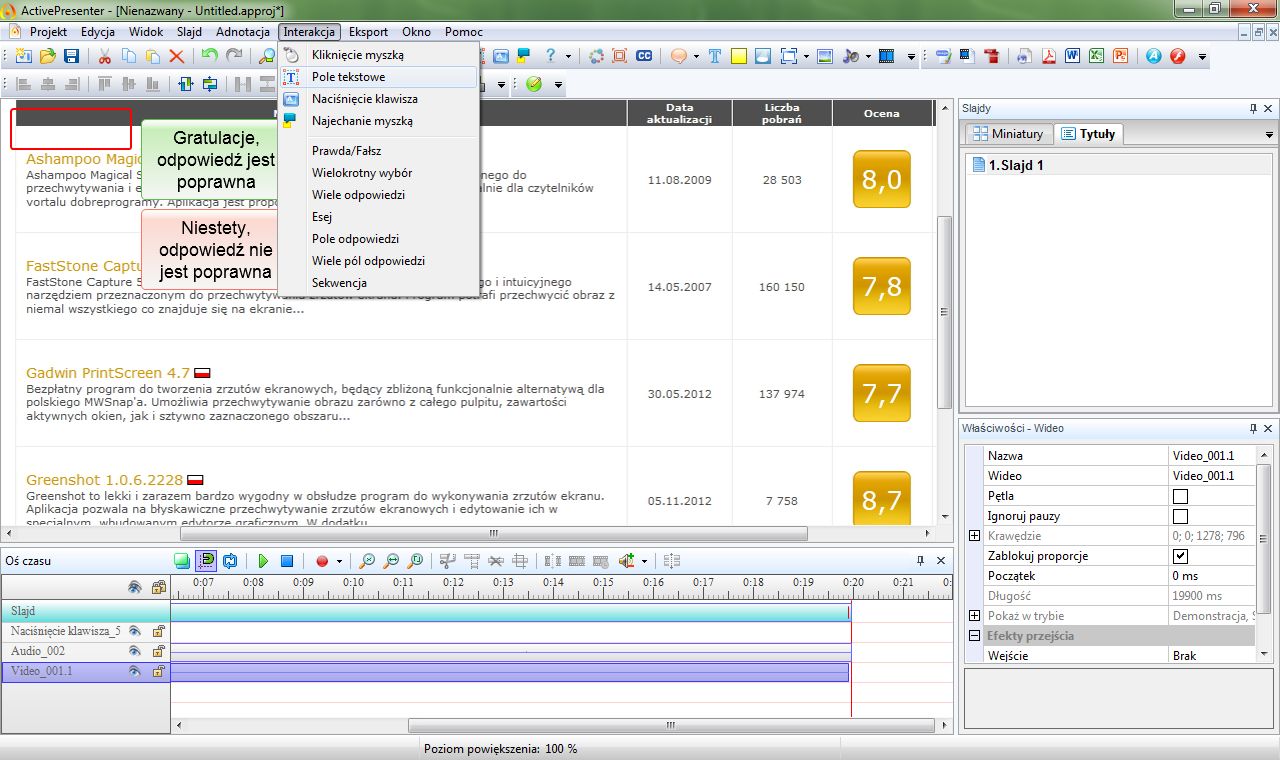The width and height of the screenshot is (1280, 760).
Task: Hide Audio_002 track with eye icon
Action: 135,651
